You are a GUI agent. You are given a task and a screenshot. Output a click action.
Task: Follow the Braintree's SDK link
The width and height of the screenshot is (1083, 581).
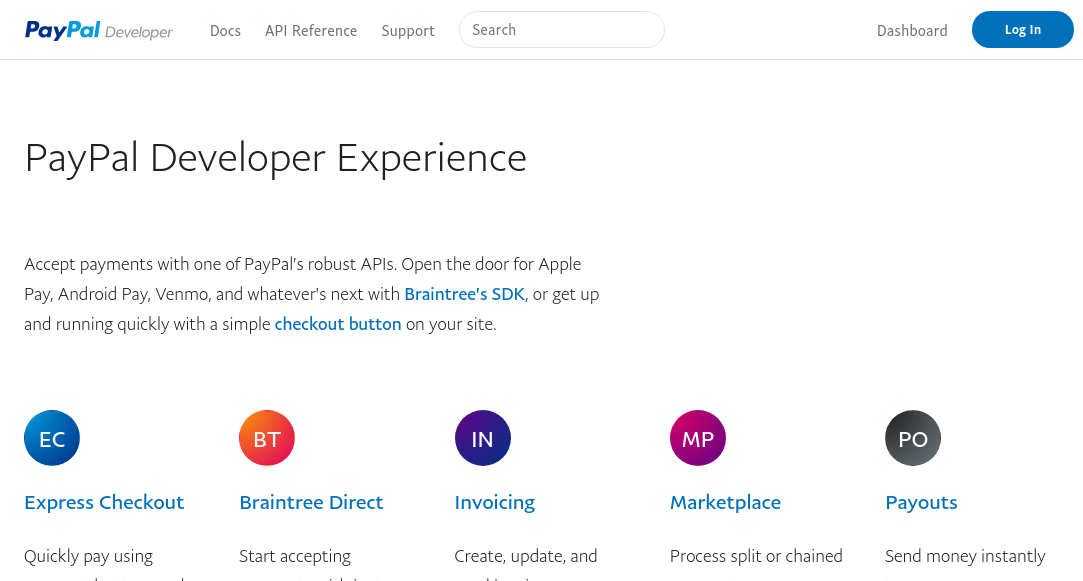point(464,294)
